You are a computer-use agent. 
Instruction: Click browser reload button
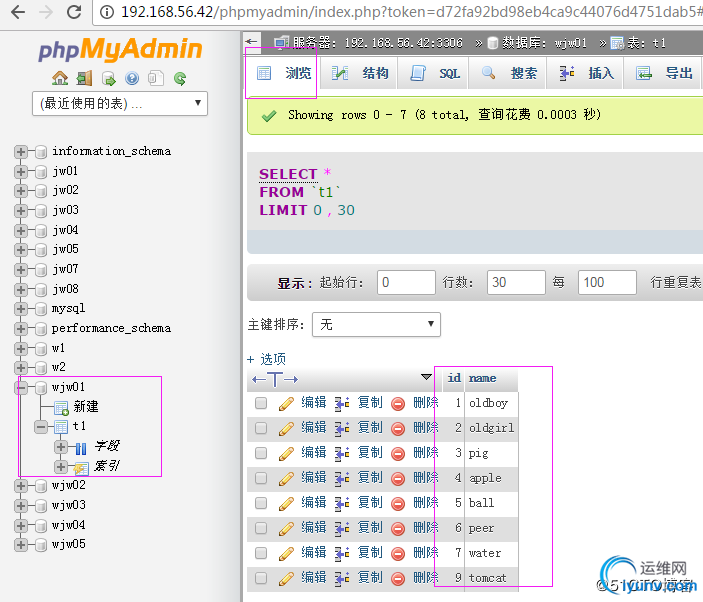click(x=74, y=12)
